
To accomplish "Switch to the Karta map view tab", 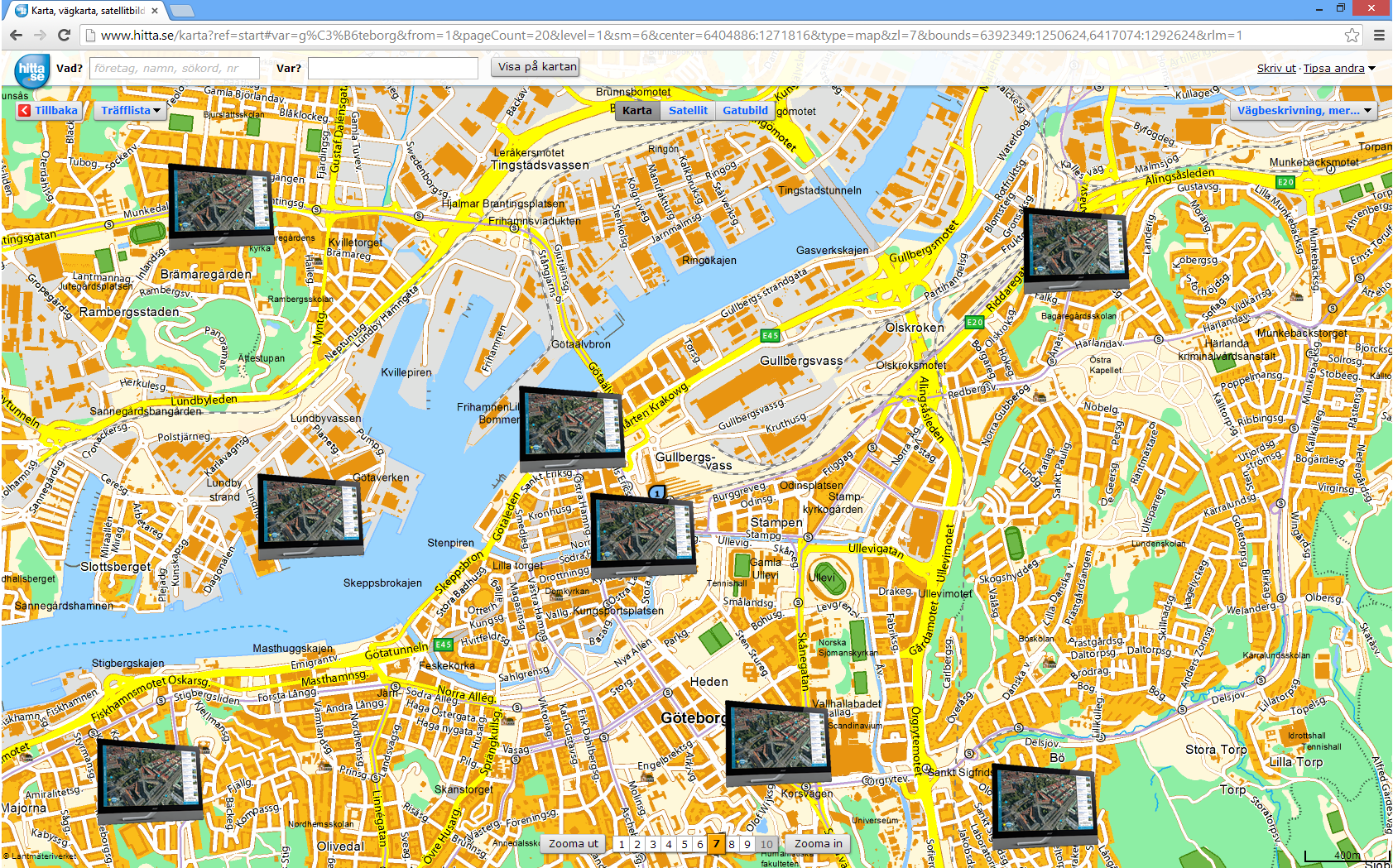I will click(637, 111).
